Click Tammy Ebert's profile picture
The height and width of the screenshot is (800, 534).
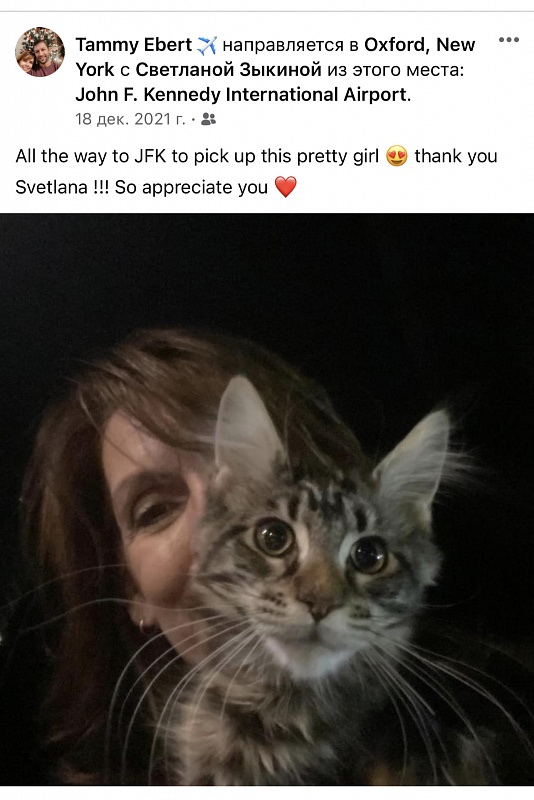[40, 52]
